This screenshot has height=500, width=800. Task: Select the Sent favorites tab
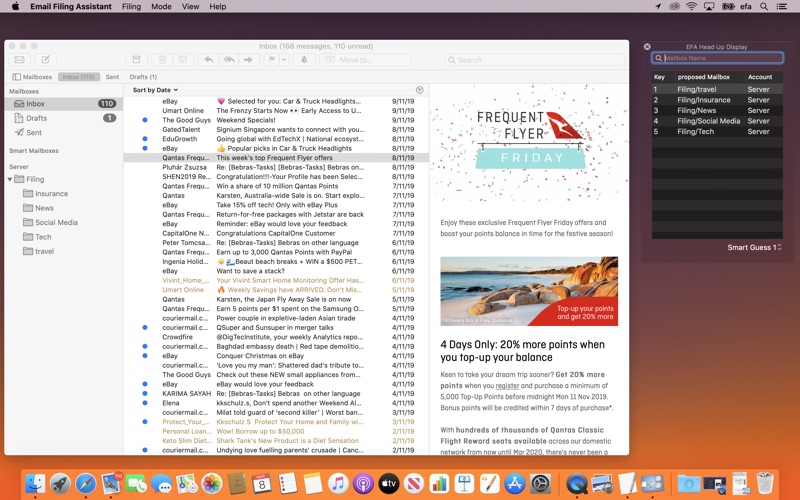112,77
